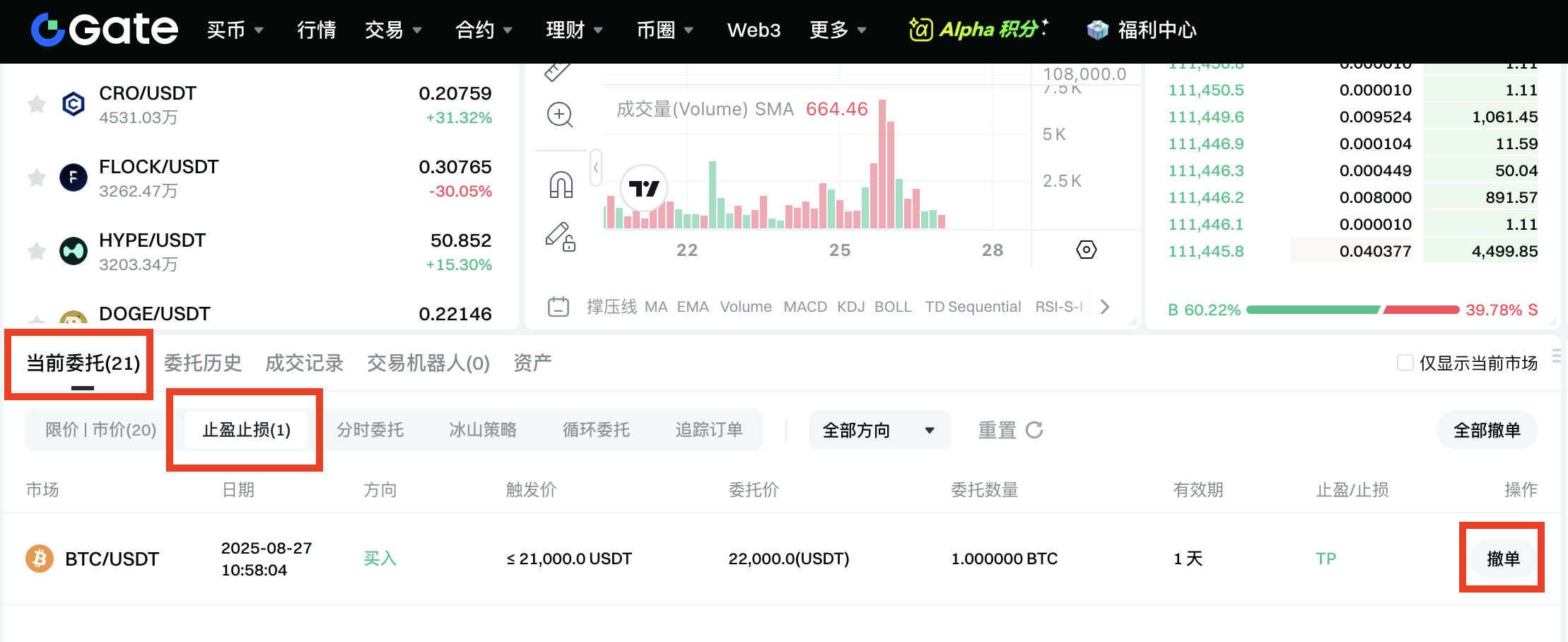Activate the magnet snap tool
This screenshot has width=1568, height=642.
click(561, 185)
